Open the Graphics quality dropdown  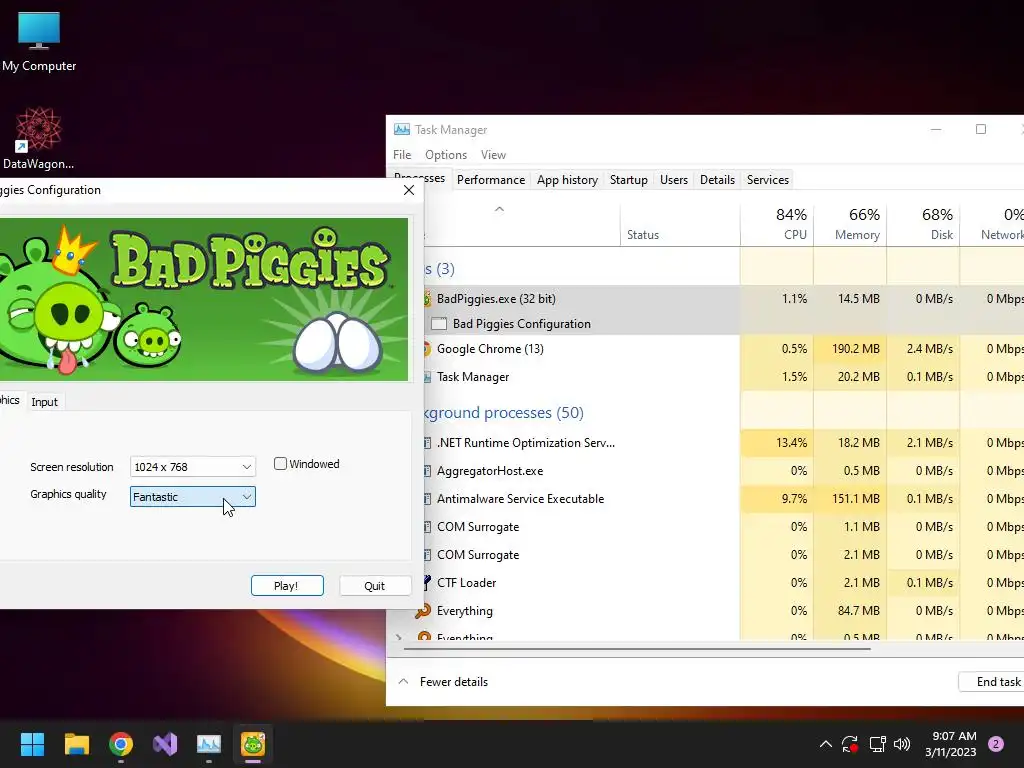tap(193, 497)
